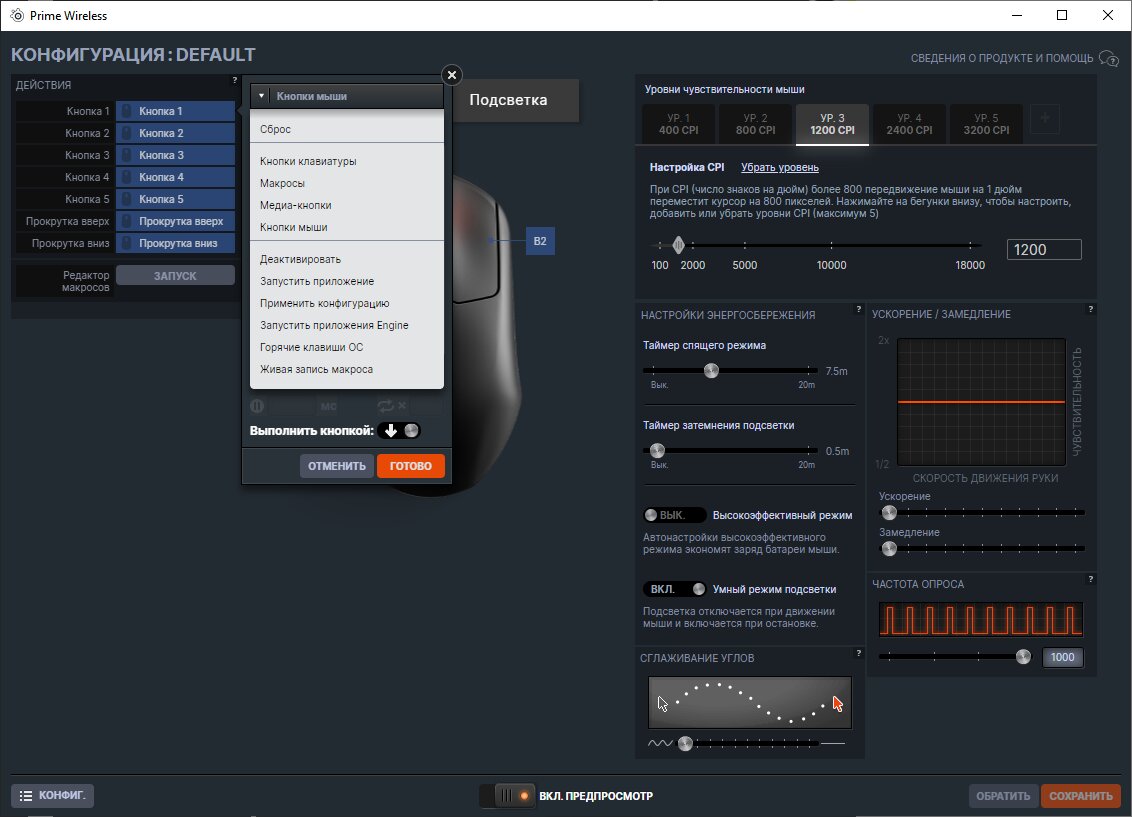Collapse the Кнопки мыши dropdown header
The image size is (1132, 817).
click(x=347, y=96)
